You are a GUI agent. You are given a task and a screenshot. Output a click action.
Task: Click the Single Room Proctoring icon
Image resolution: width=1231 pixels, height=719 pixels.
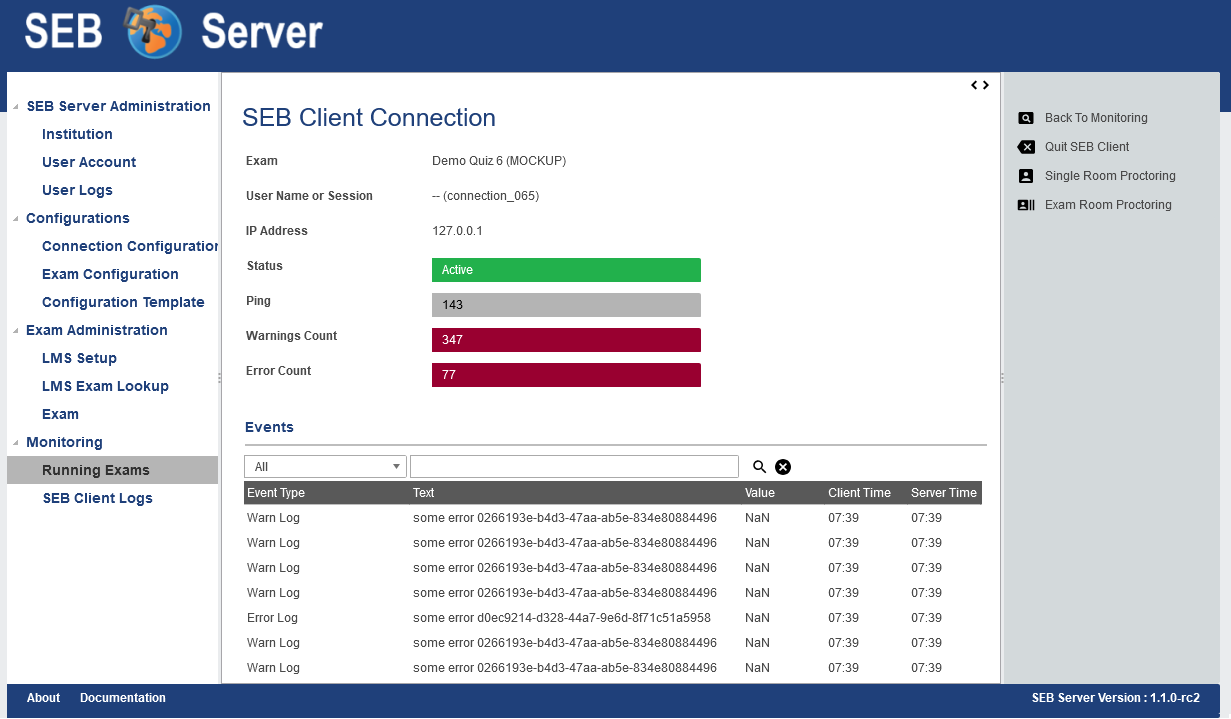[1026, 176]
